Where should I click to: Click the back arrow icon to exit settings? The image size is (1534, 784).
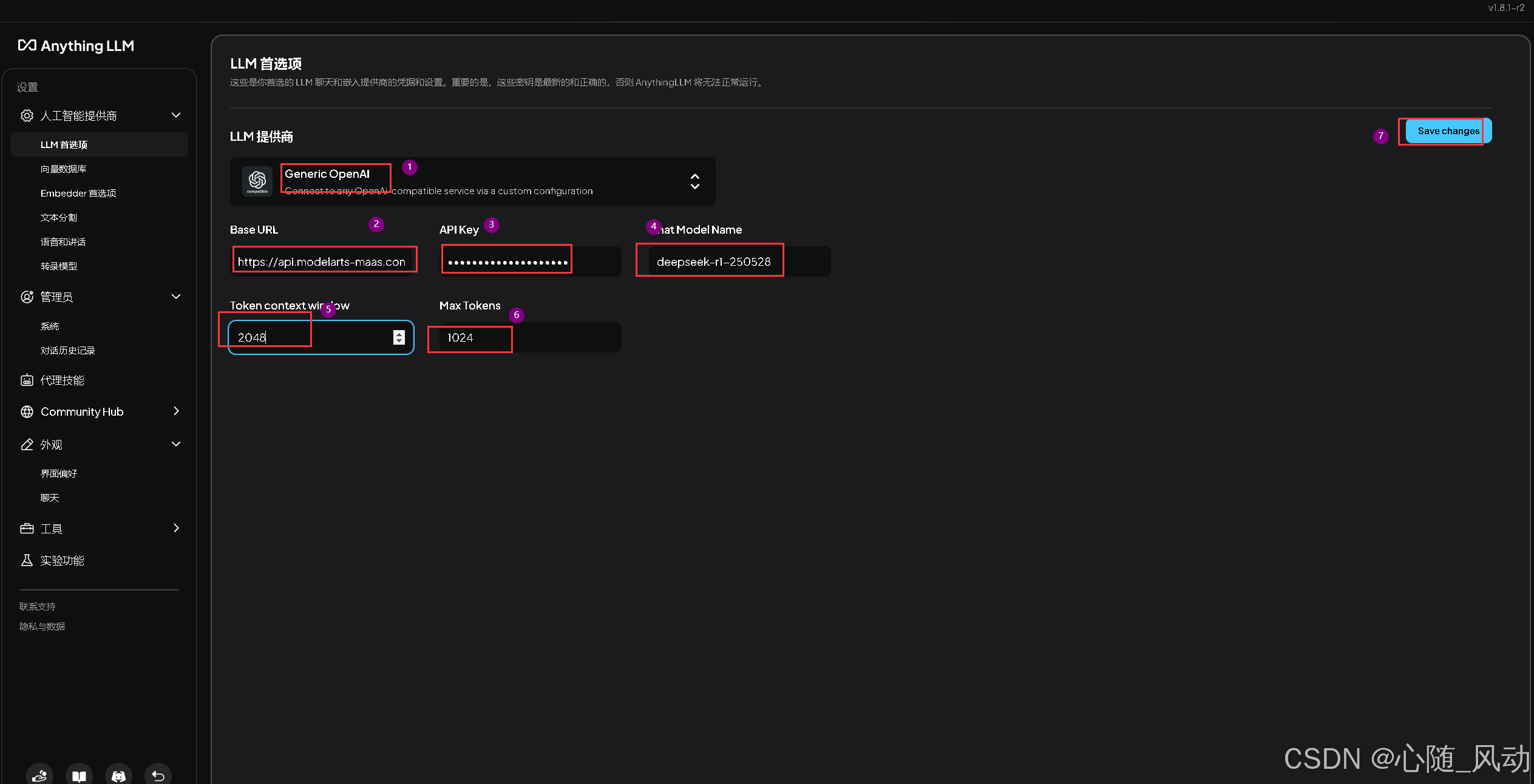tap(158, 775)
